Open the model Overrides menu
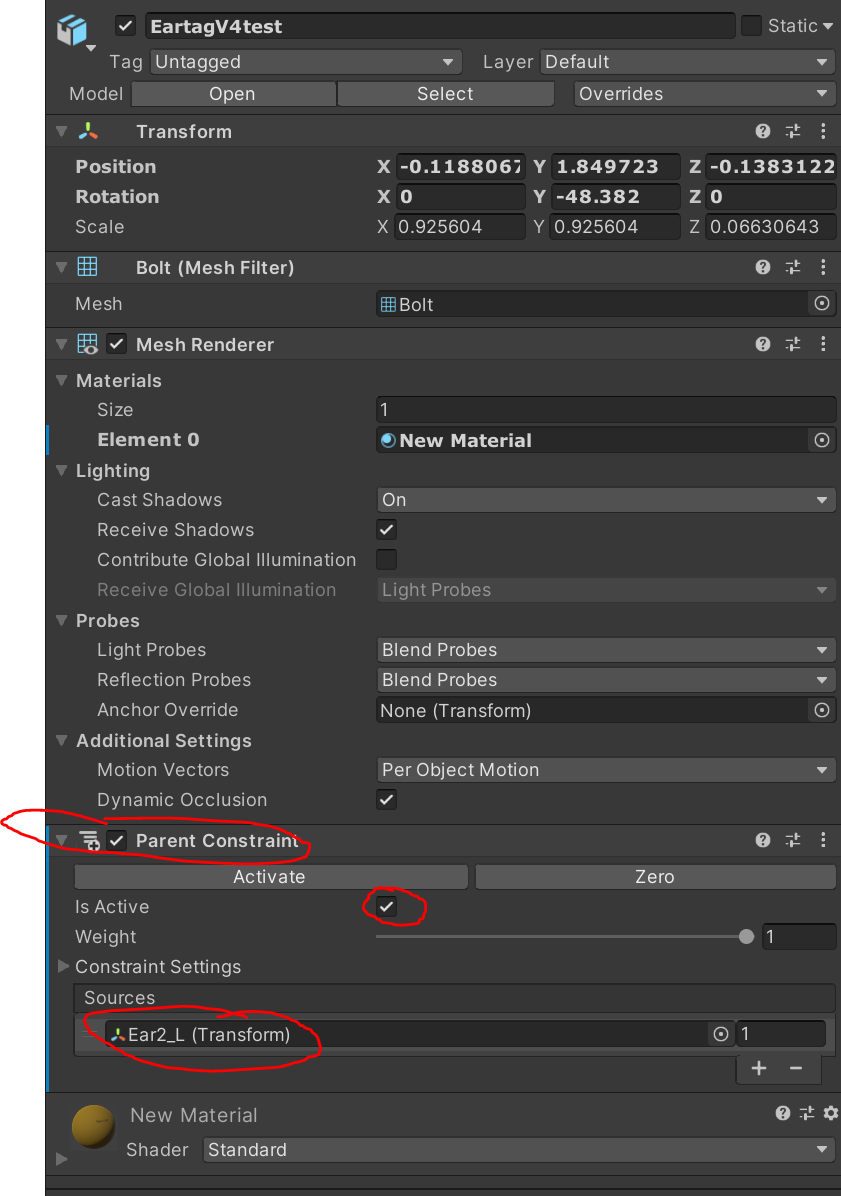This screenshot has height=1196, width=841. coord(704,94)
